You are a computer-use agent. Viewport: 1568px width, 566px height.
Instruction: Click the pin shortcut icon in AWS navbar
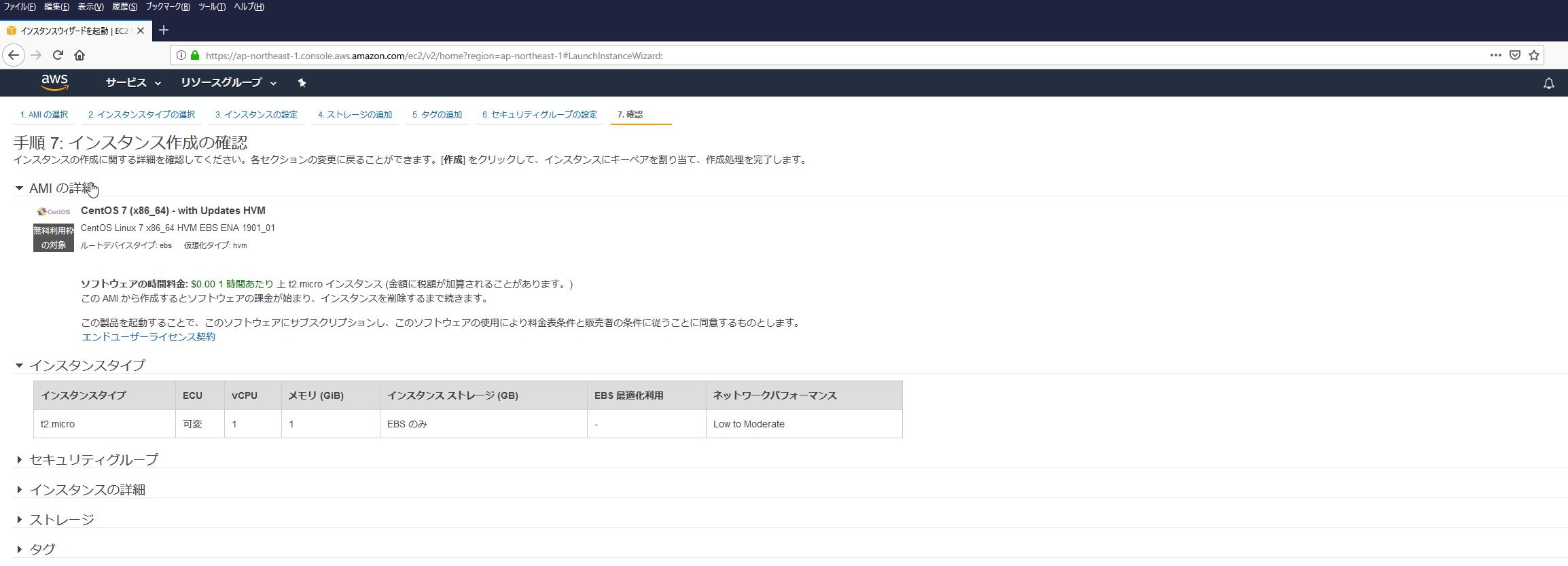pos(302,83)
